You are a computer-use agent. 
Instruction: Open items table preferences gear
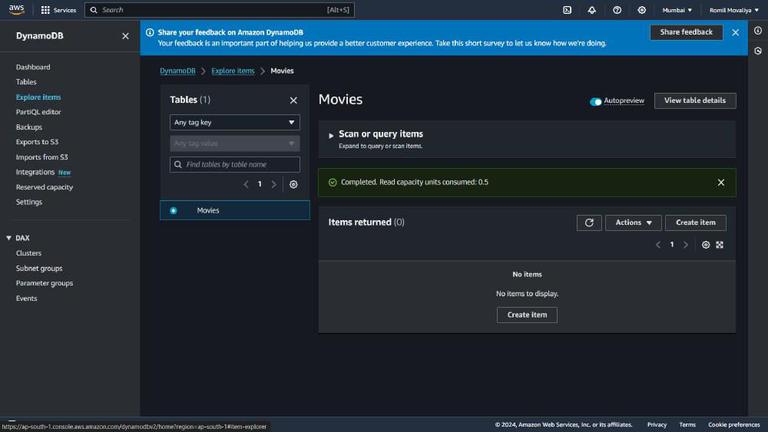705,244
